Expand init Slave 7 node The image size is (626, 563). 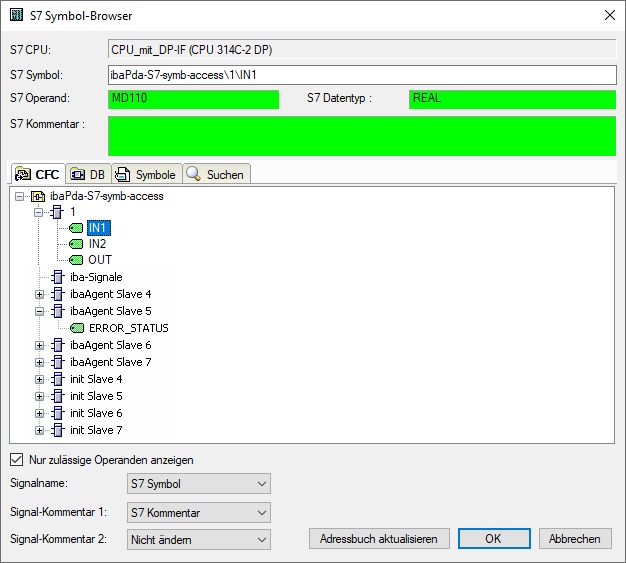click(39, 430)
